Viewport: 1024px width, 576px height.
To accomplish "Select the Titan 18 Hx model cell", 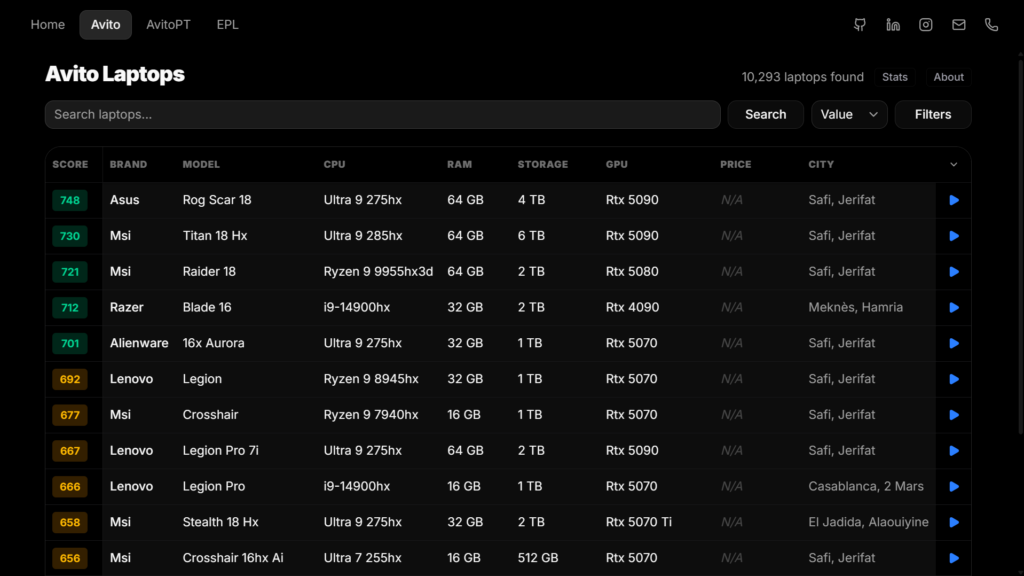I will [215, 236].
